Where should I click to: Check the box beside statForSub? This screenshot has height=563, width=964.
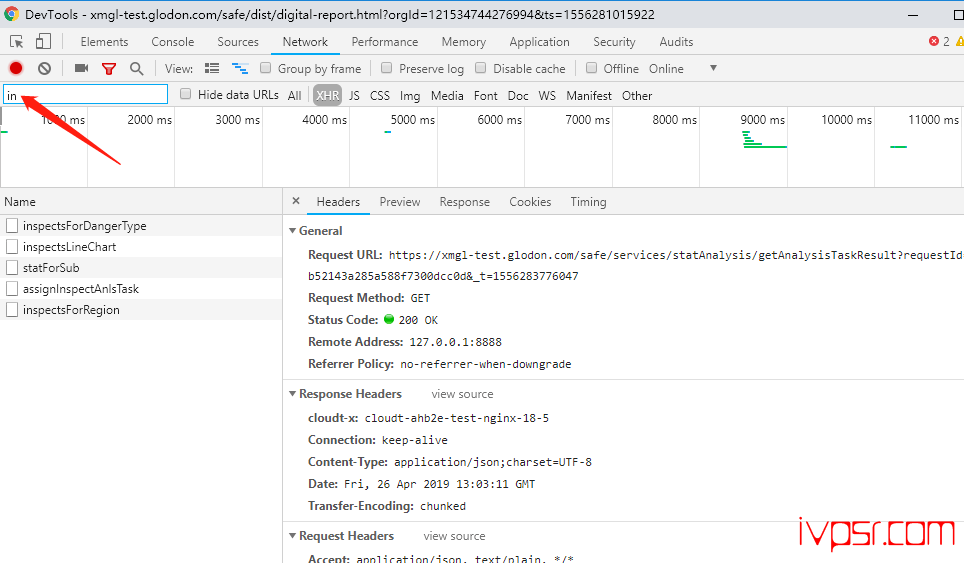(x=12, y=267)
